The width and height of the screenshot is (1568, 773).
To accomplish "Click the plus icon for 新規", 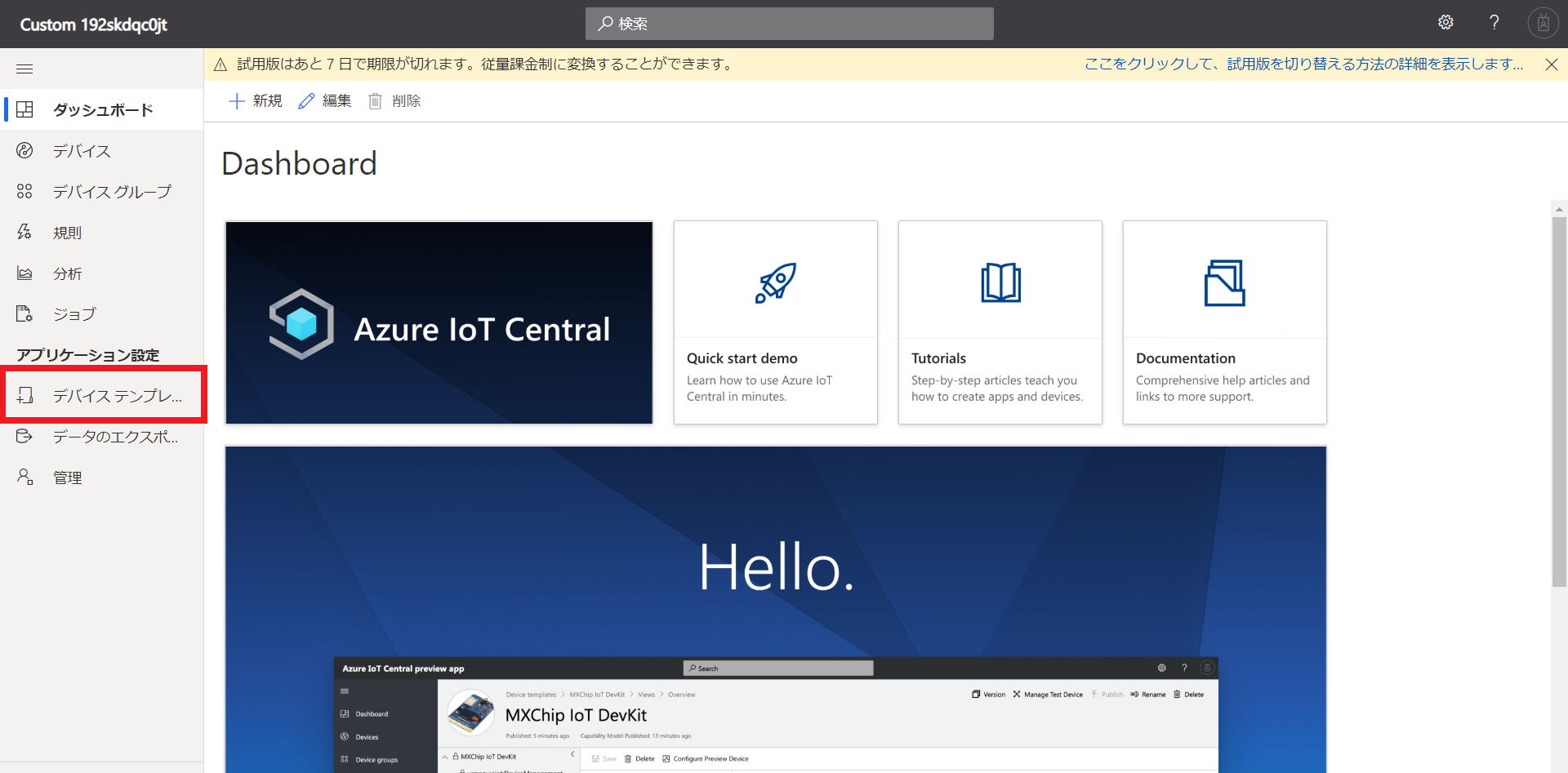I will click(236, 100).
